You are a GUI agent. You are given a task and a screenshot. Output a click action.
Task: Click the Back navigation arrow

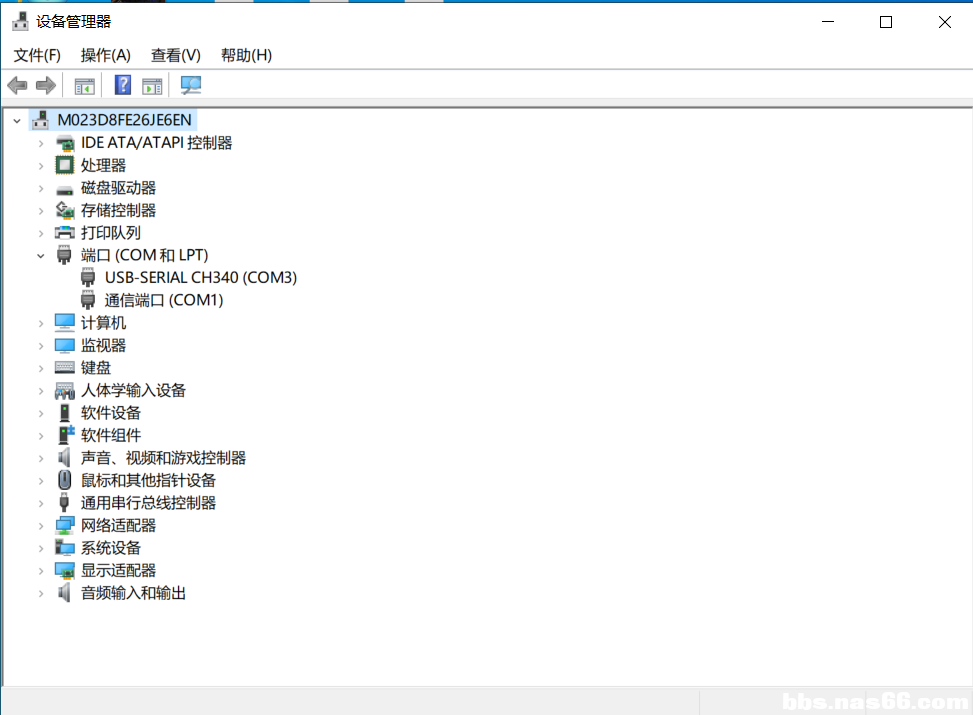(17, 85)
